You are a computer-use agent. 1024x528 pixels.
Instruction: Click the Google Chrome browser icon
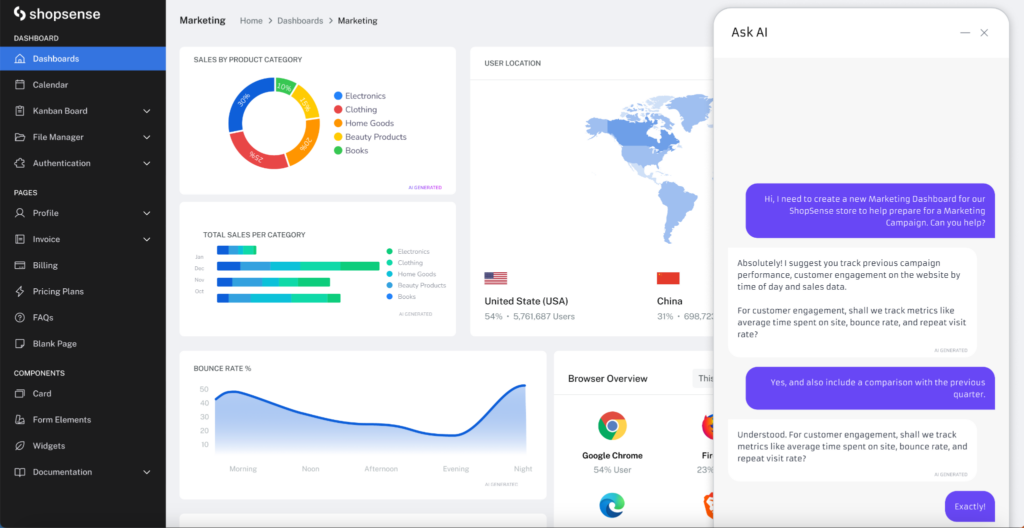tap(612, 426)
